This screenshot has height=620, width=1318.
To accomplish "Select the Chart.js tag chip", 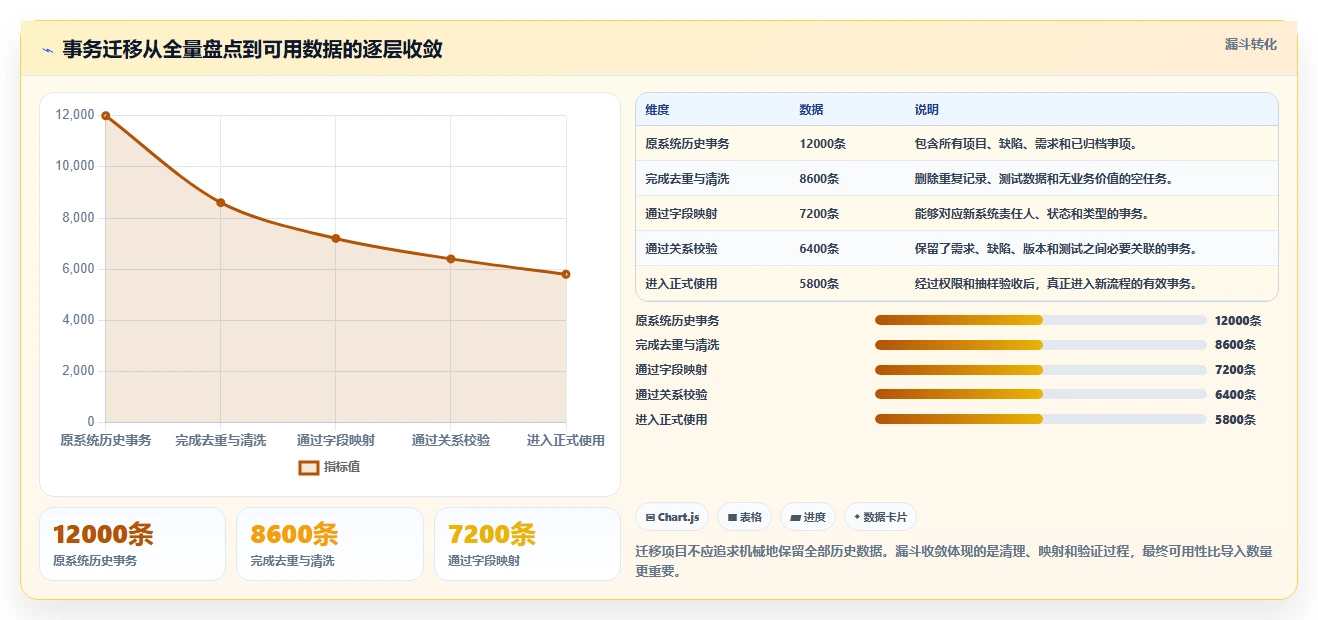I will pyautogui.click(x=672, y=517).
